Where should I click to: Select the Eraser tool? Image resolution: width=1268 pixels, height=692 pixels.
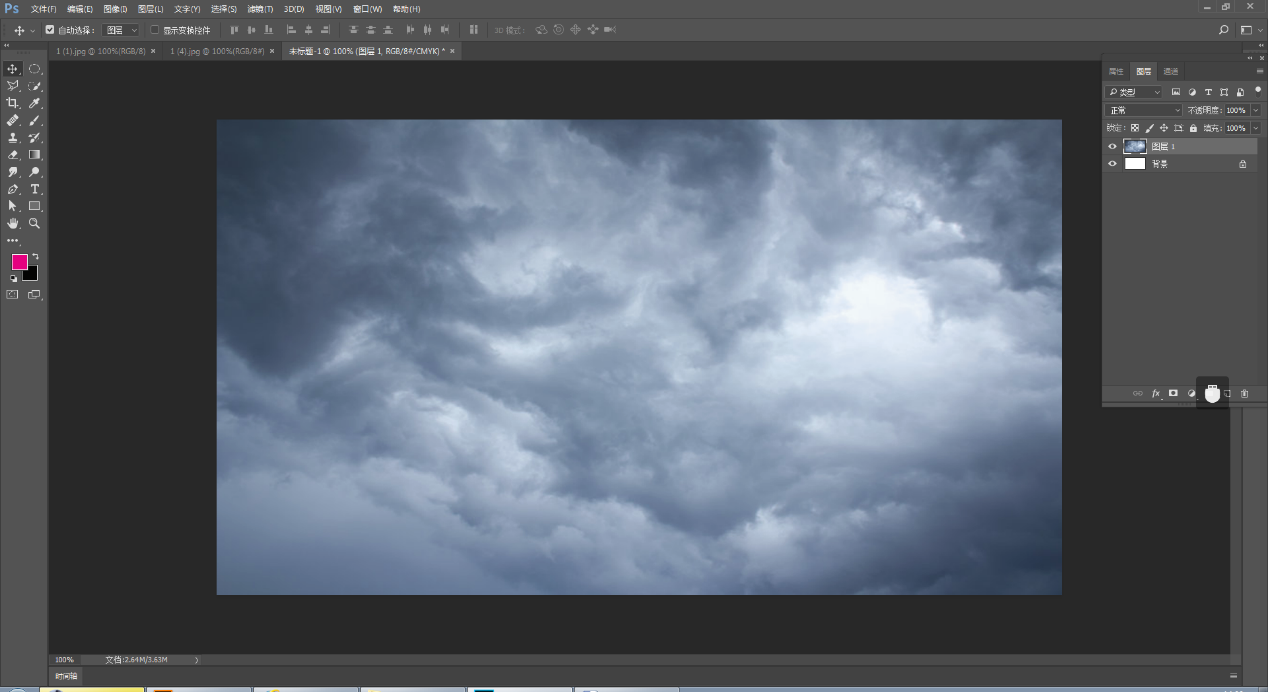pyautogui.click(x=13, y=155)
